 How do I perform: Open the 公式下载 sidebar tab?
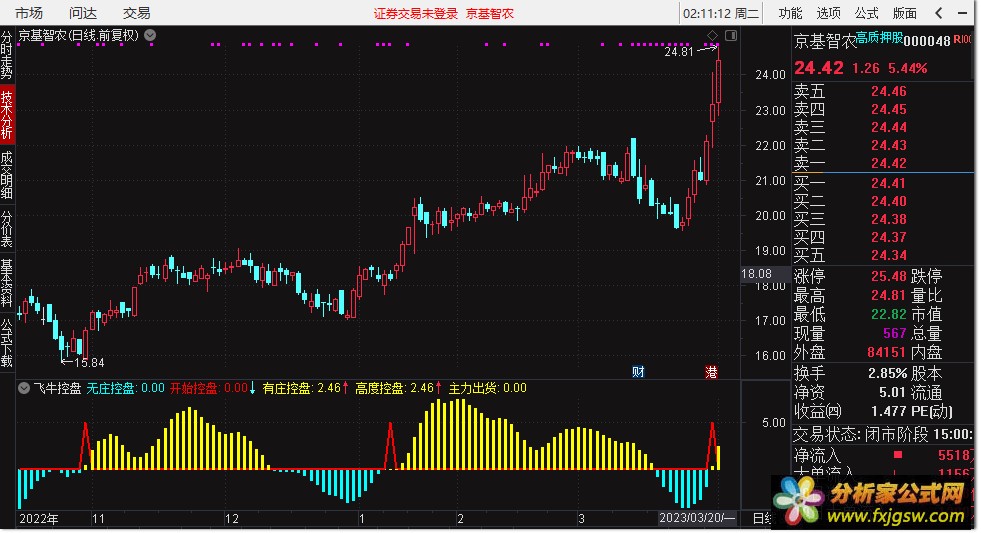7,343
